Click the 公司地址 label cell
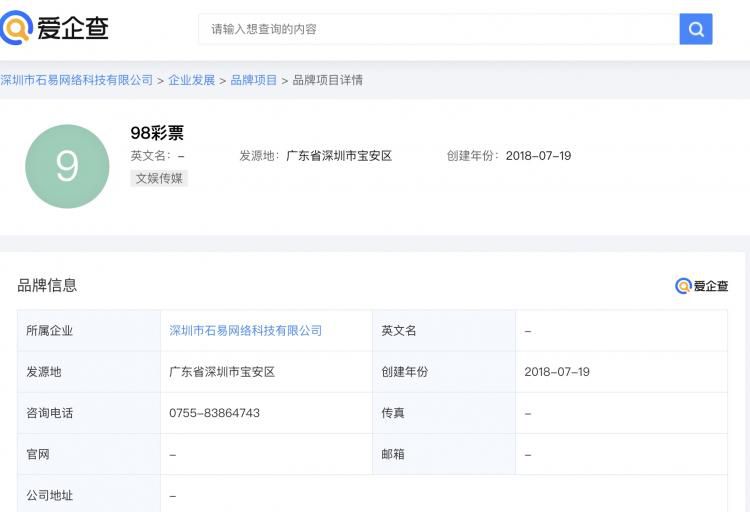 click(x=89, y=495)
